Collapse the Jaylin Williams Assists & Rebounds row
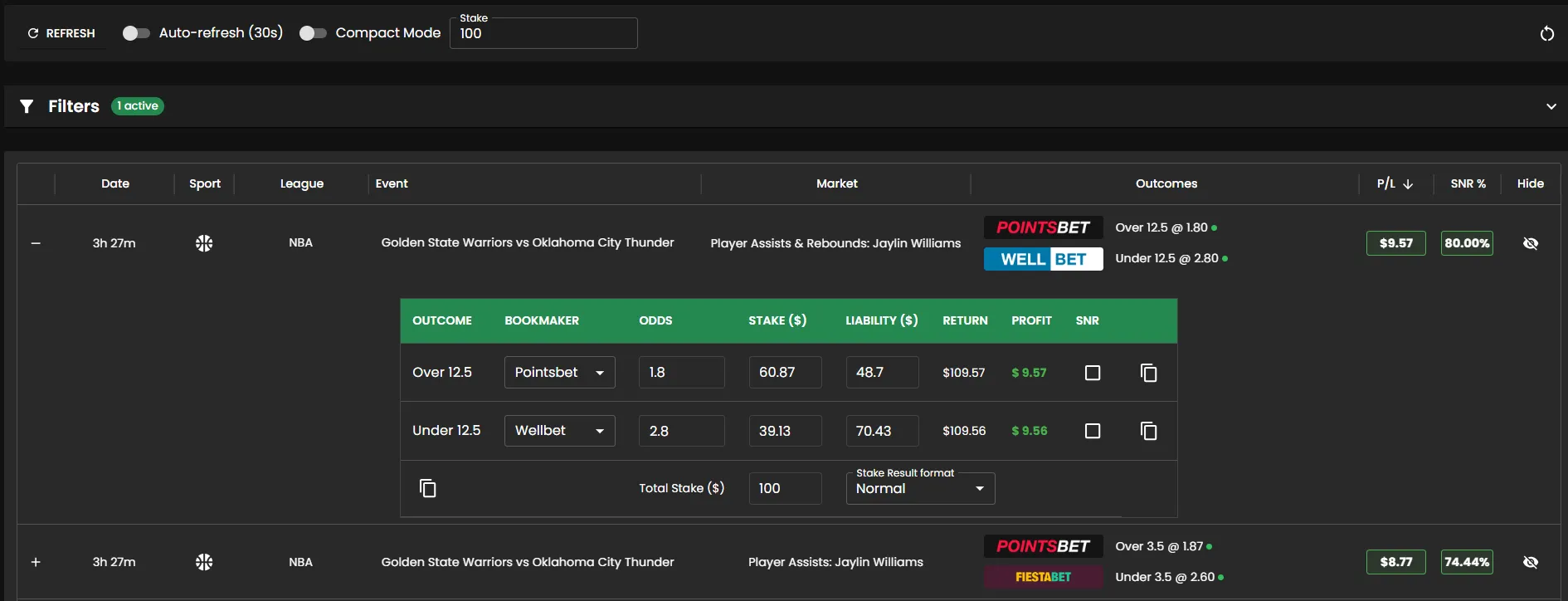This screenshot has width=1568, height=601. [36, 243]
